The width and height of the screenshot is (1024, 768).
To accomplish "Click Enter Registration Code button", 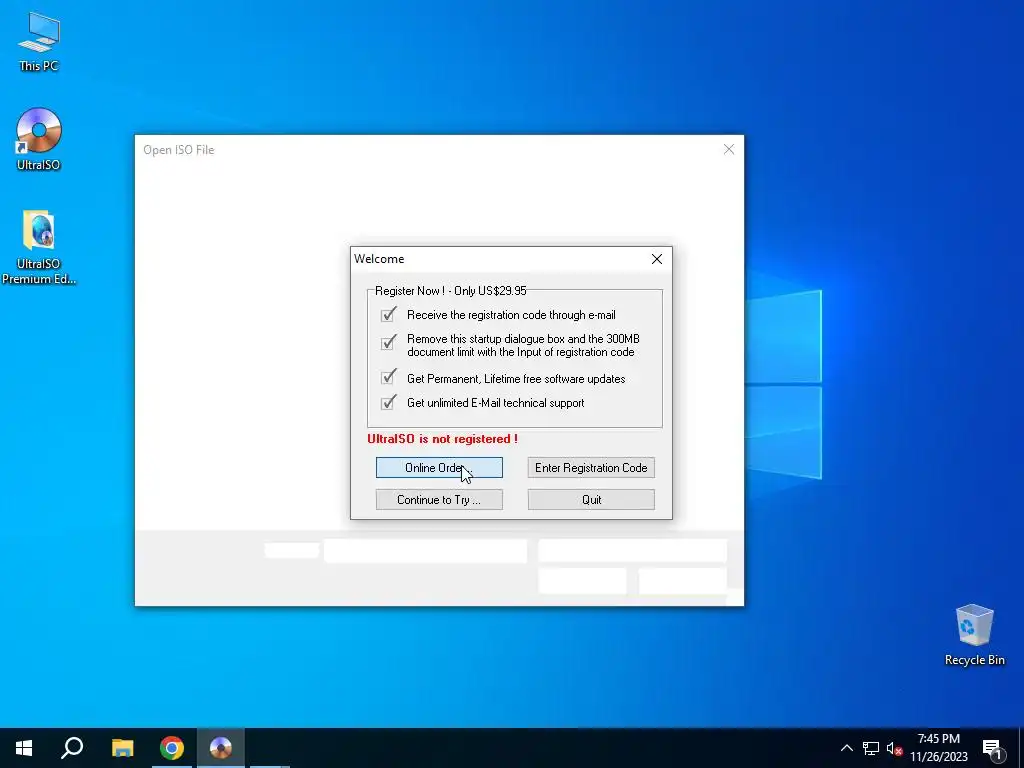I will pos(591,468).
